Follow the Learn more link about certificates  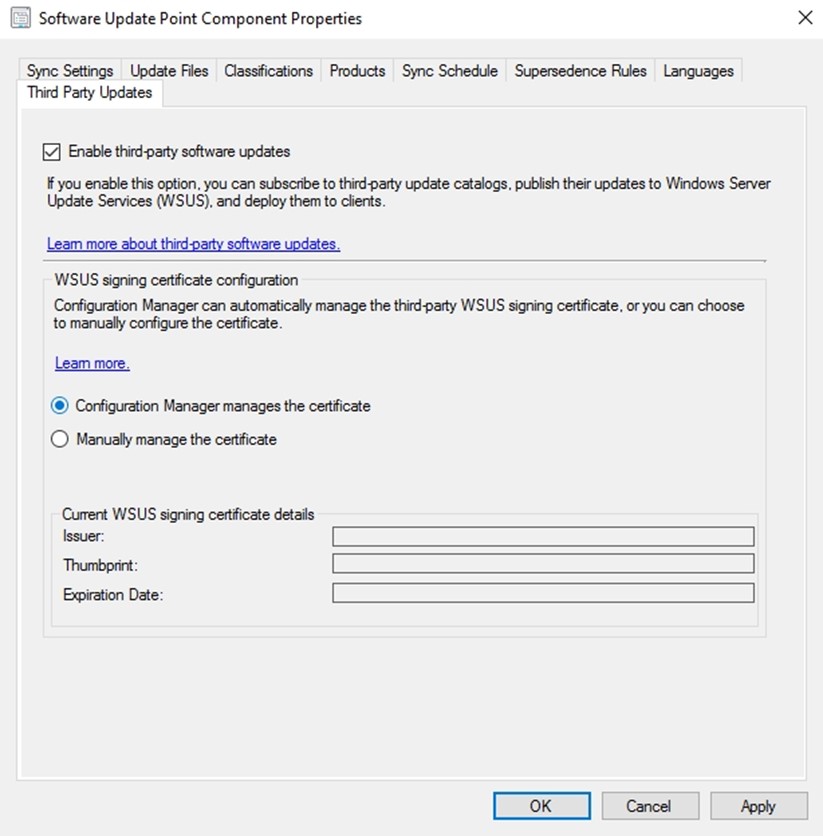point(92,363)
